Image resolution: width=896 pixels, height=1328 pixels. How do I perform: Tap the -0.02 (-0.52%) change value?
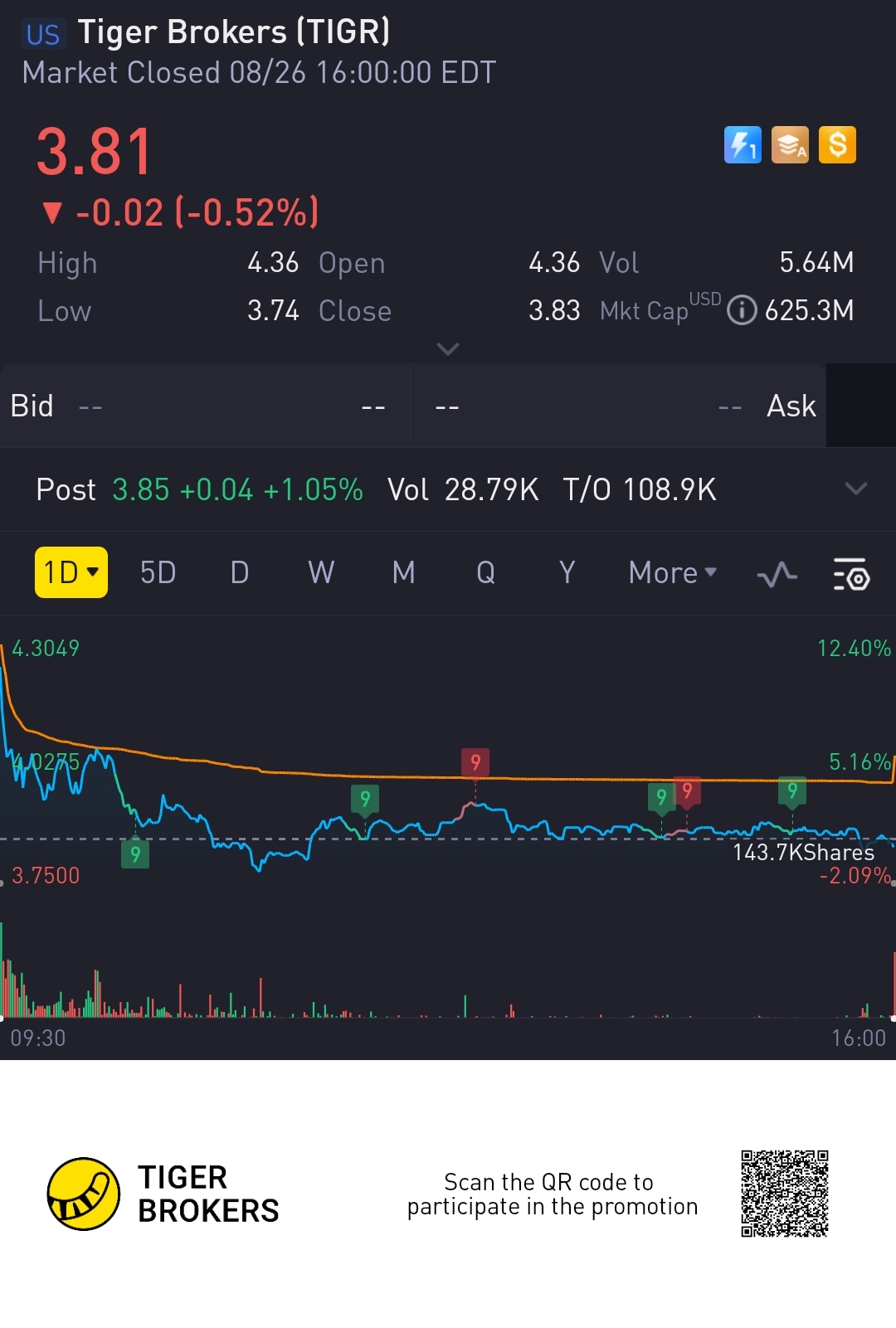pyautogui.click(x=197, y=212)
